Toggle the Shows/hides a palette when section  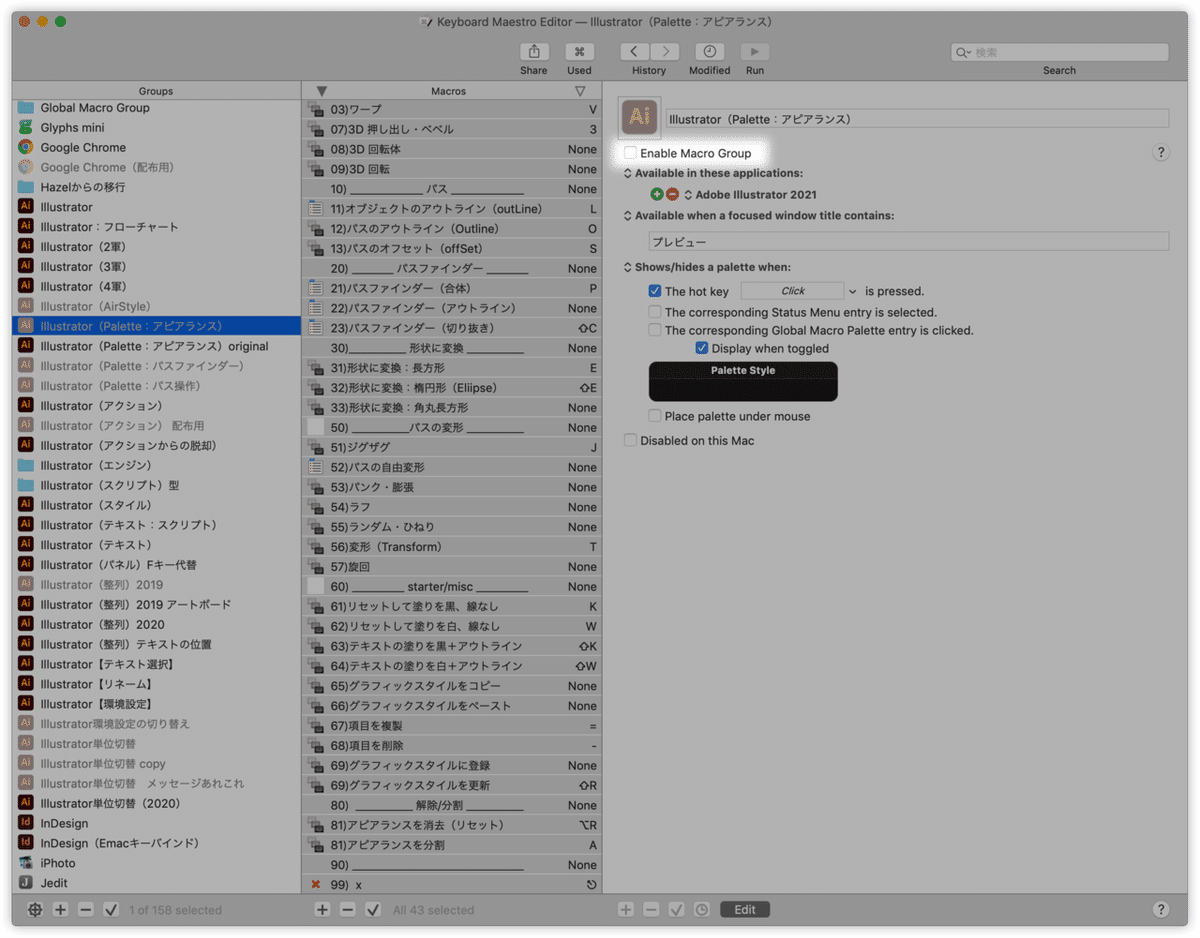(x=627, y=267)
